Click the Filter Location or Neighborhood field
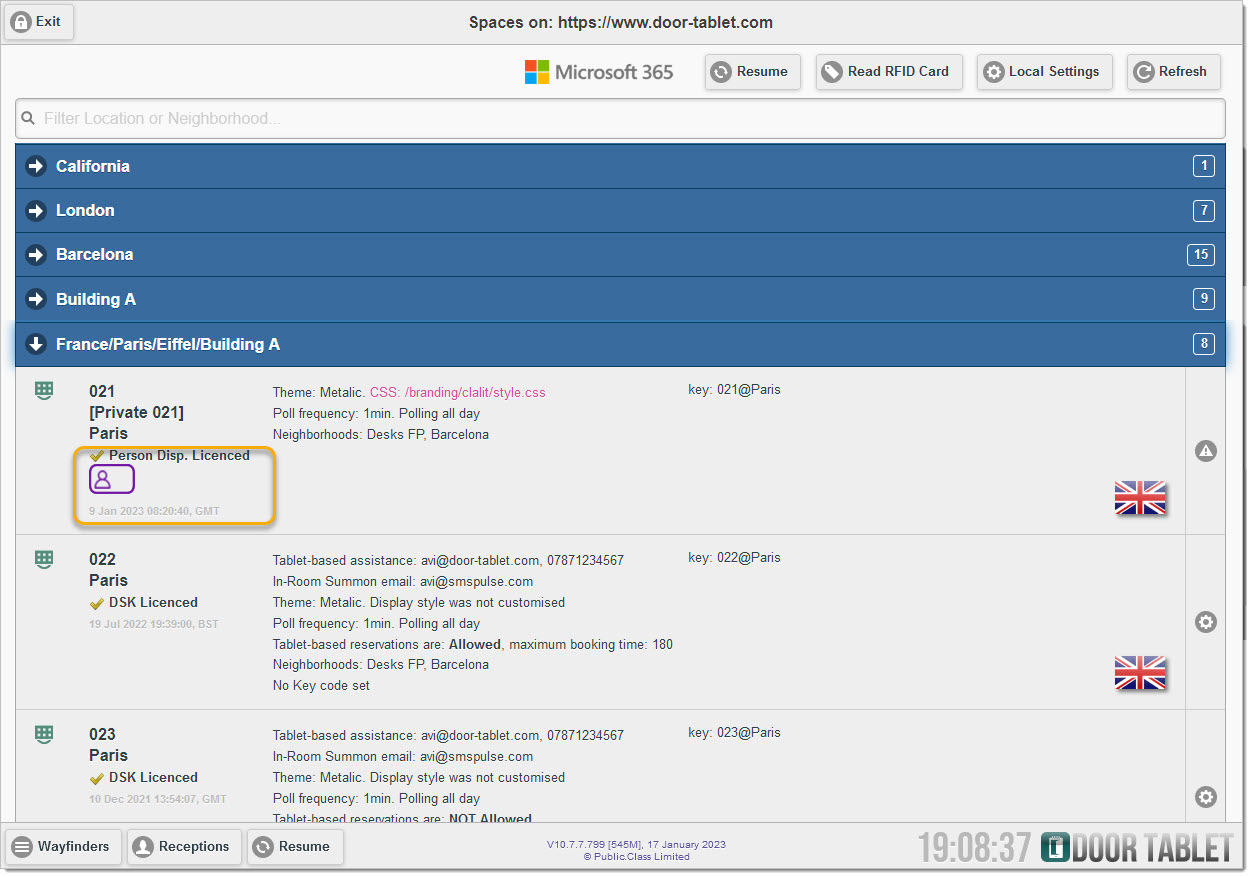 (x=620, y=118)
